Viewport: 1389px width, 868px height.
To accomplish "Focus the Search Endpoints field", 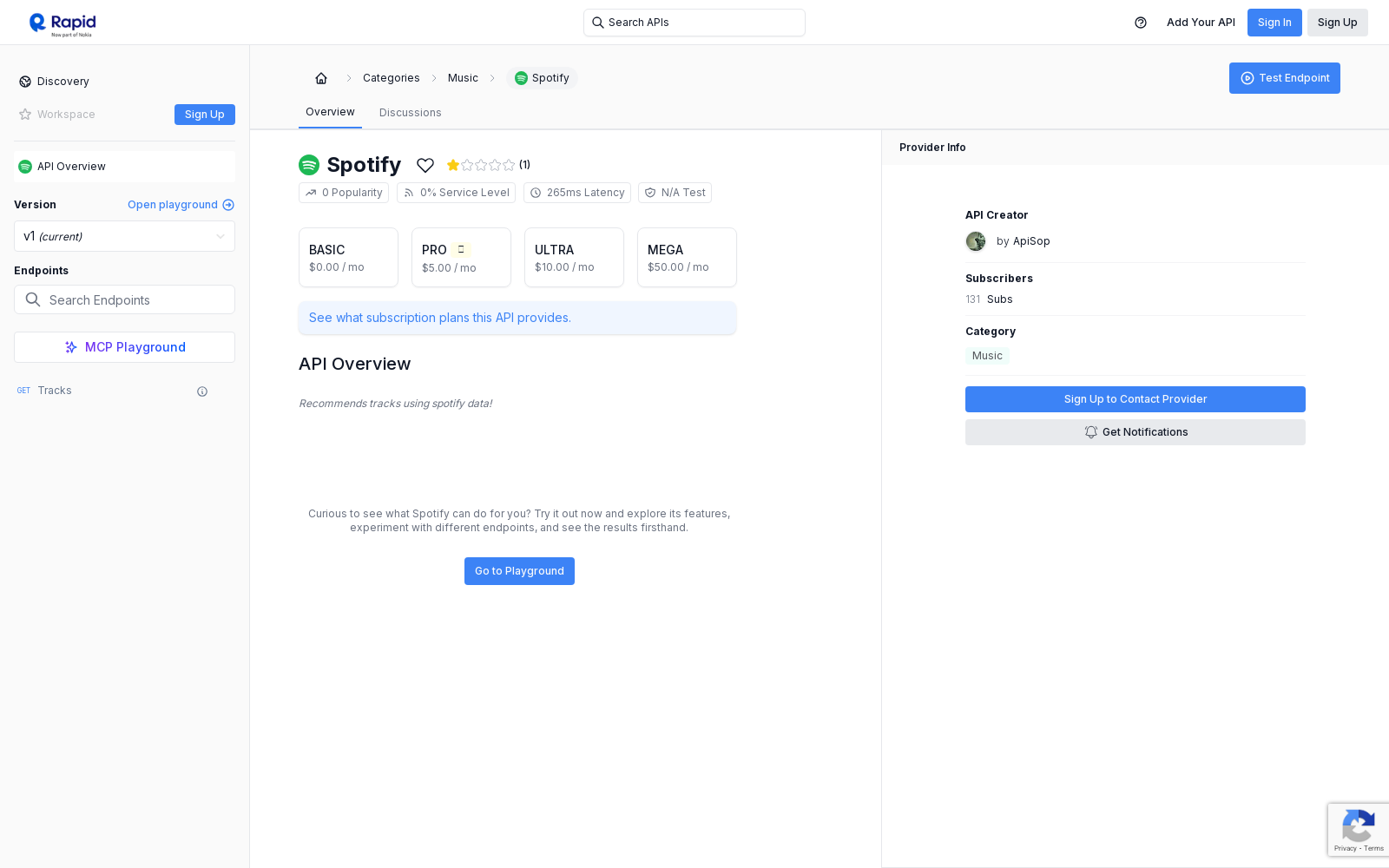I will 124,299.
